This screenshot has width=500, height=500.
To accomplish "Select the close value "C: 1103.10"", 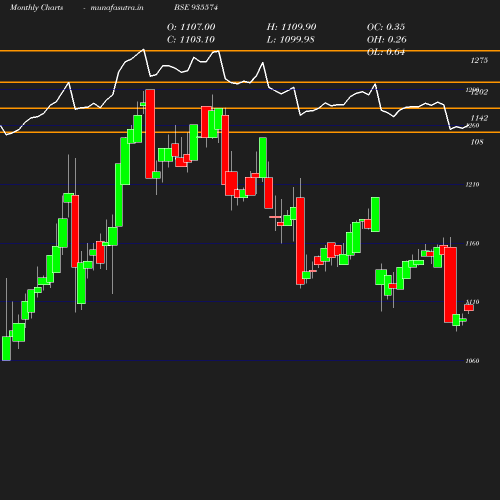I will pyautogui.click(x=191, y=40).
